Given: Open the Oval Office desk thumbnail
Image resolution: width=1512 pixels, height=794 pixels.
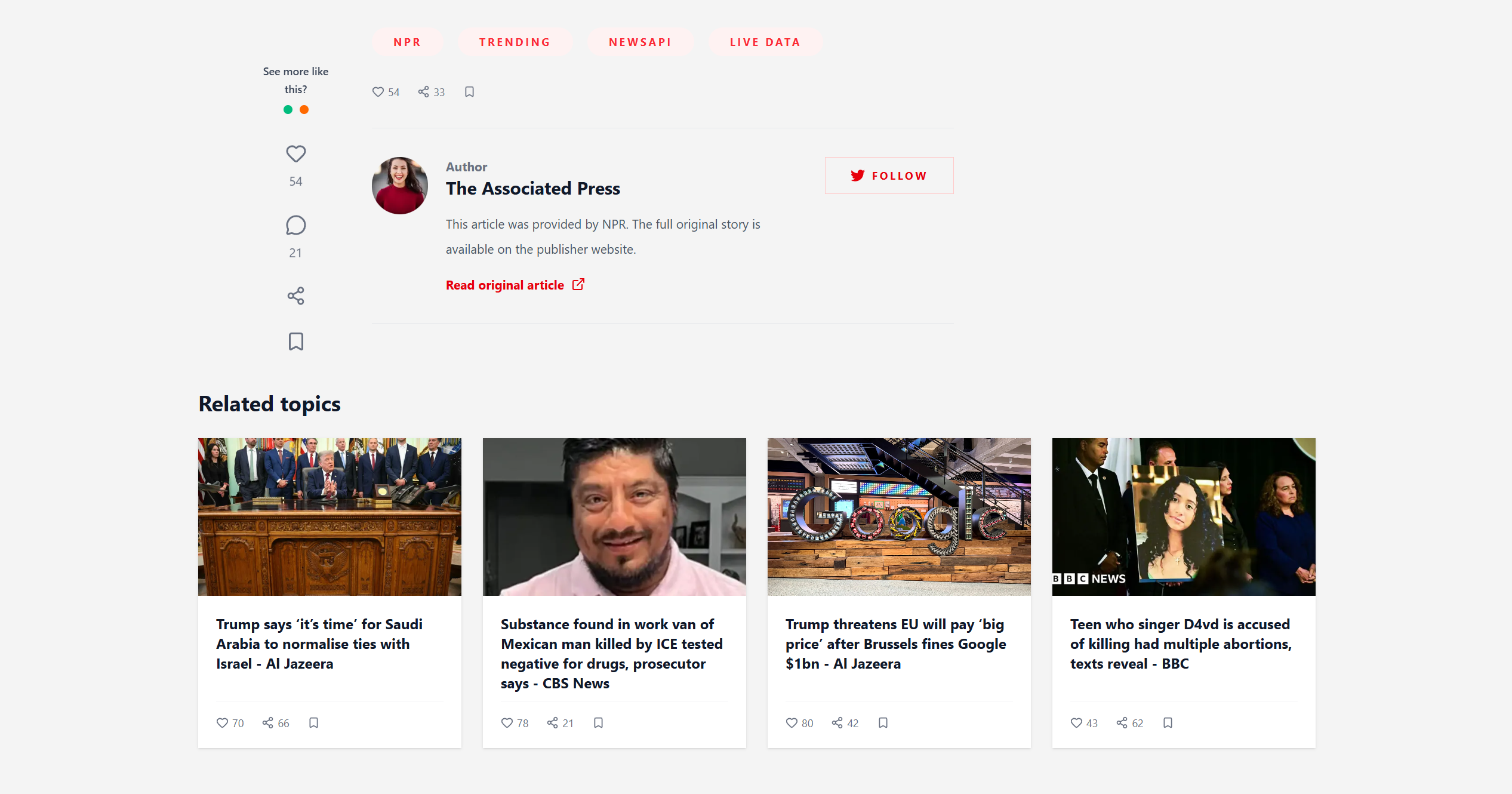Looking at the screenshot, I should (330, 517).
